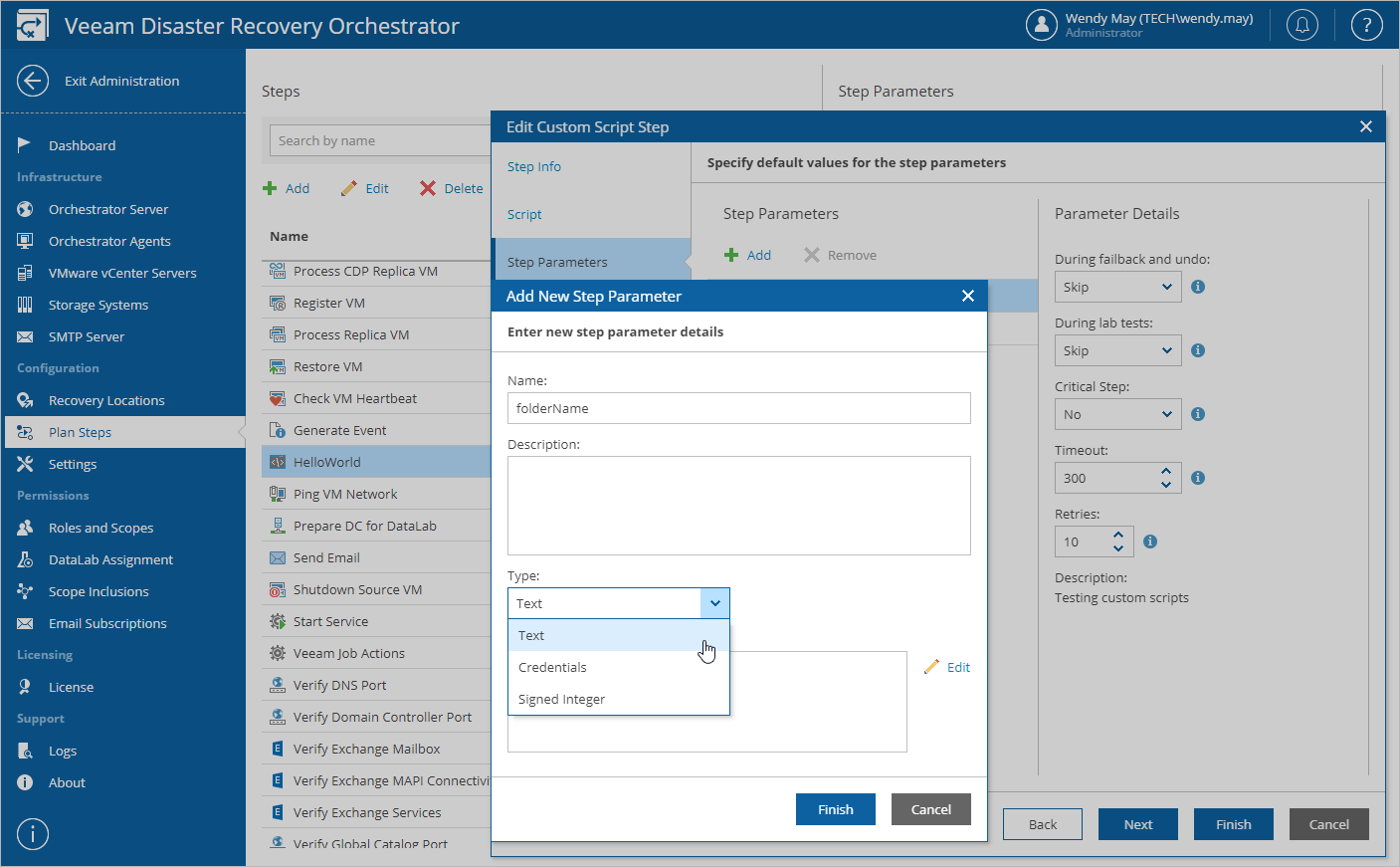The image size is (1400, 867).
Task: Delete selected step in Steps toolbar
Action: tap(452, 188)
